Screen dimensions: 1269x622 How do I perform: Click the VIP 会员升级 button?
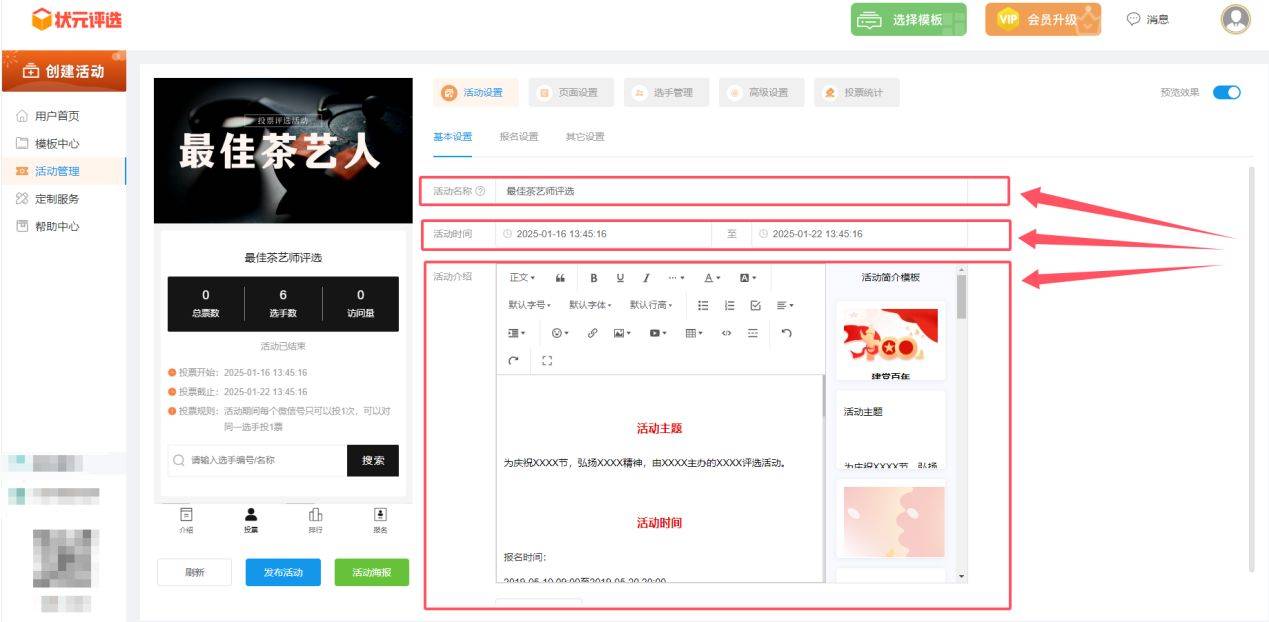pyautogui.click(x=1043, y=19)
